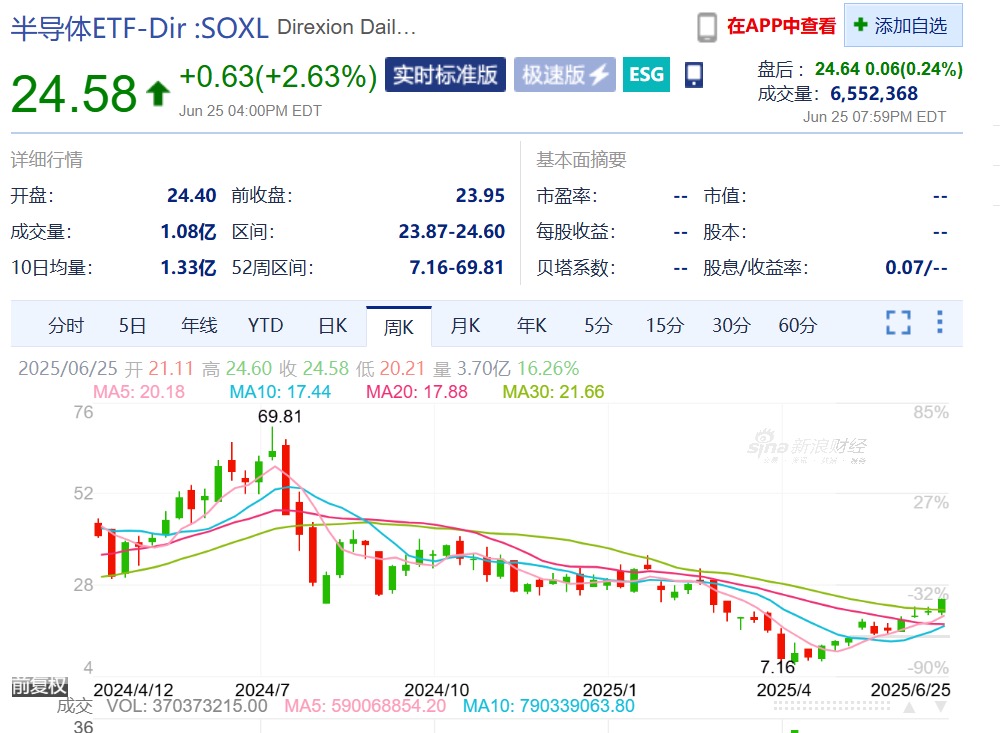Toggle the 前复权 adjustment label
Viewport: 1000px width, 733px height.
(x=39, y=686)
